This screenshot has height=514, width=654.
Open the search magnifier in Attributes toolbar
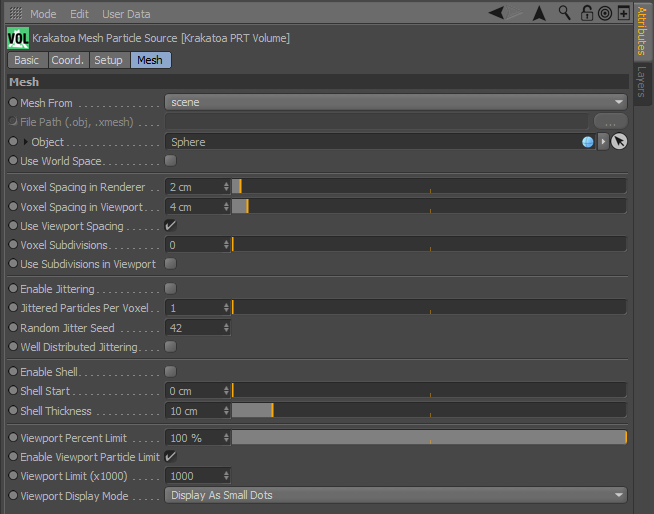tap(564, 13)
